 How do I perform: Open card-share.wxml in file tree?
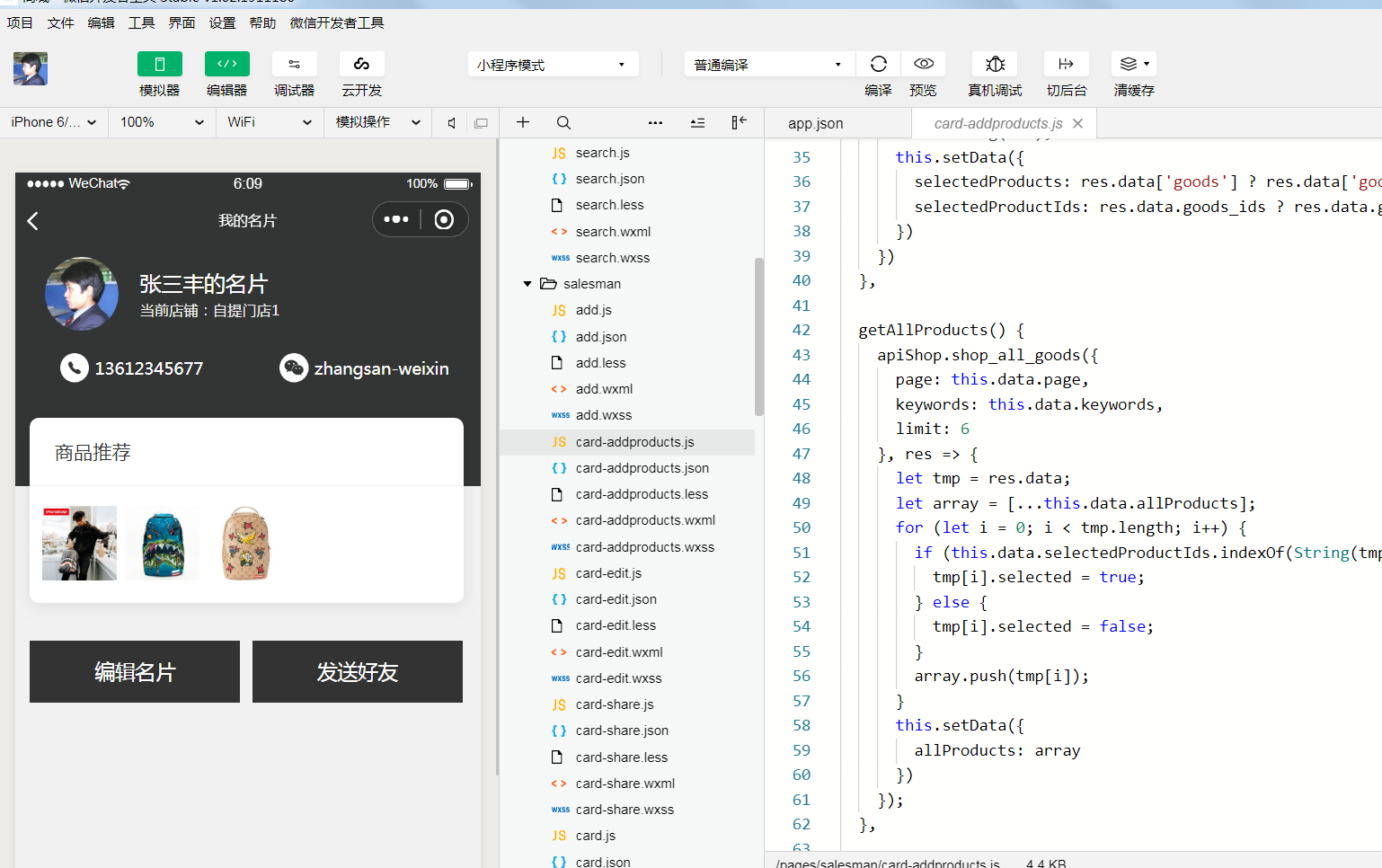625,784
